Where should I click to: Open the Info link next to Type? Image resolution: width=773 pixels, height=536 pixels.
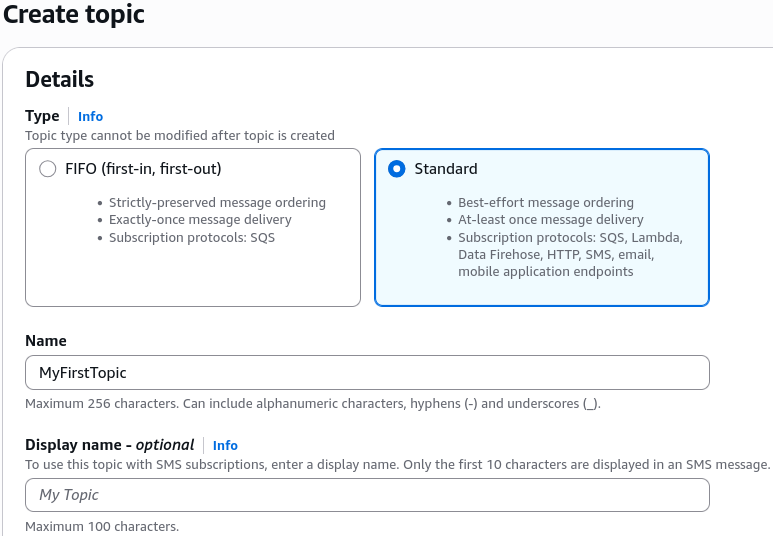click(90, 116)
